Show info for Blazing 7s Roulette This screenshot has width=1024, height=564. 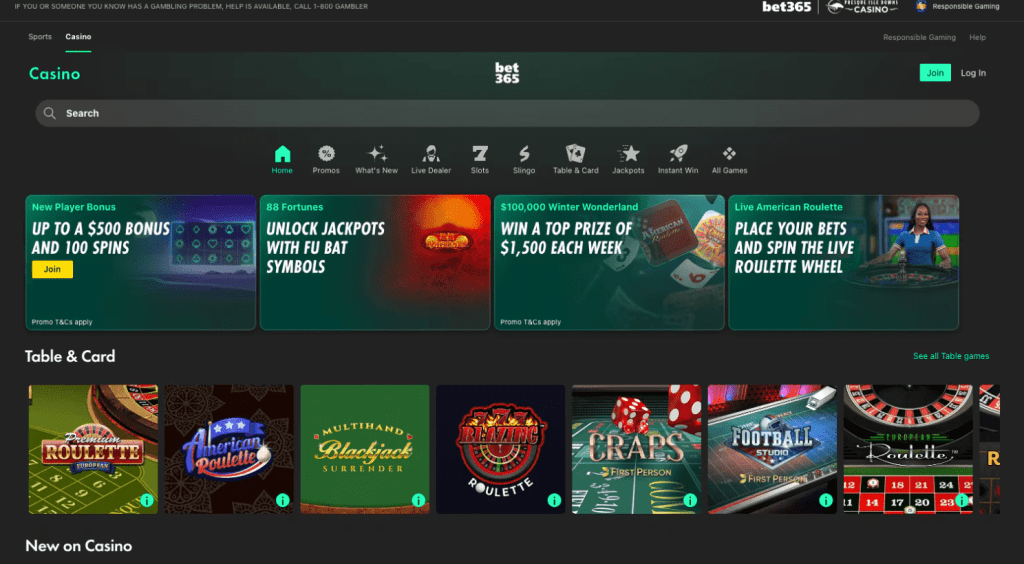click(554, 501)
